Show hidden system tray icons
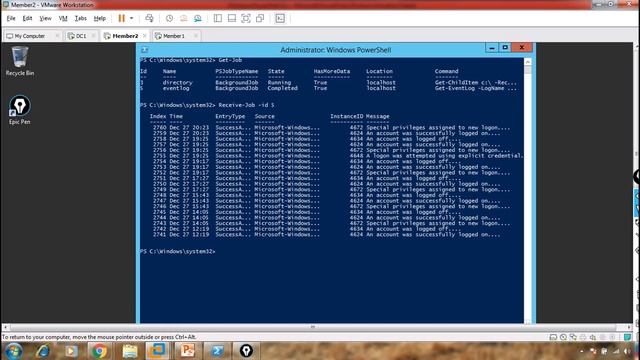Image resolution: width=640 pixels, height=360 pixels. pos(582,351)
